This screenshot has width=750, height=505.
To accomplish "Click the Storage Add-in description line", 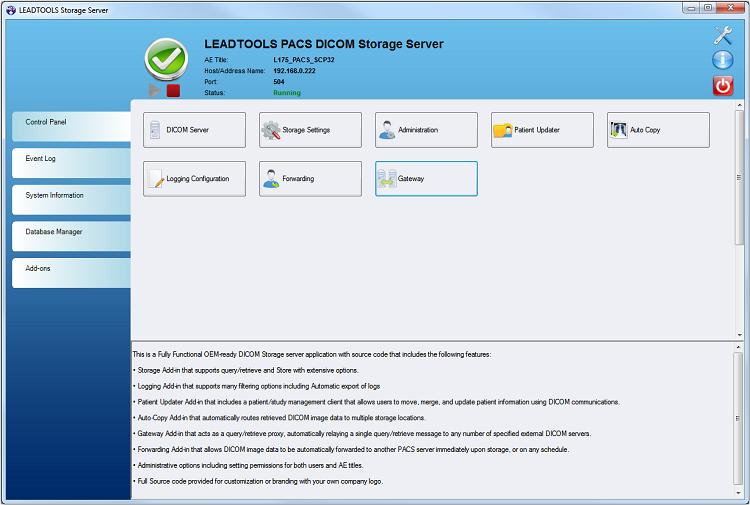I will (246, 370).
